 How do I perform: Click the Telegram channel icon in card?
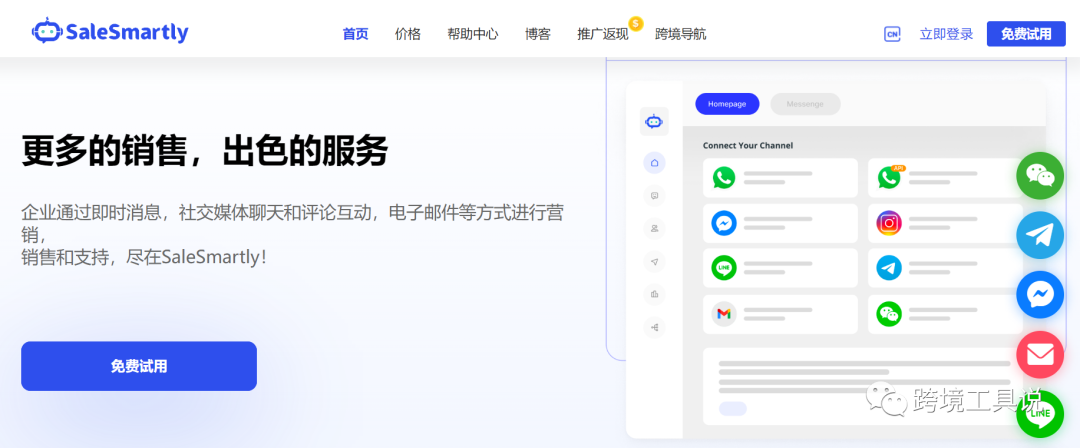[889, 268]
